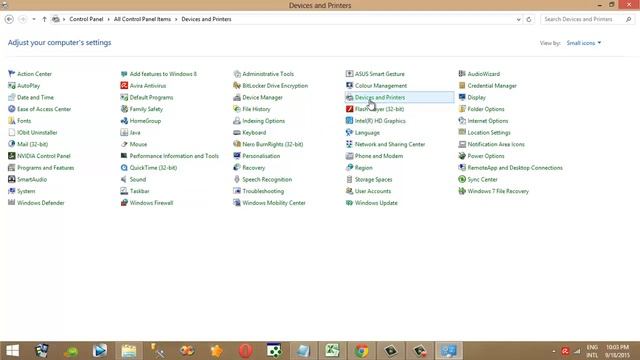Viewport: 640px width, 360px height.
Task: Click the Date and Time icon
Action: click(11, 97)
